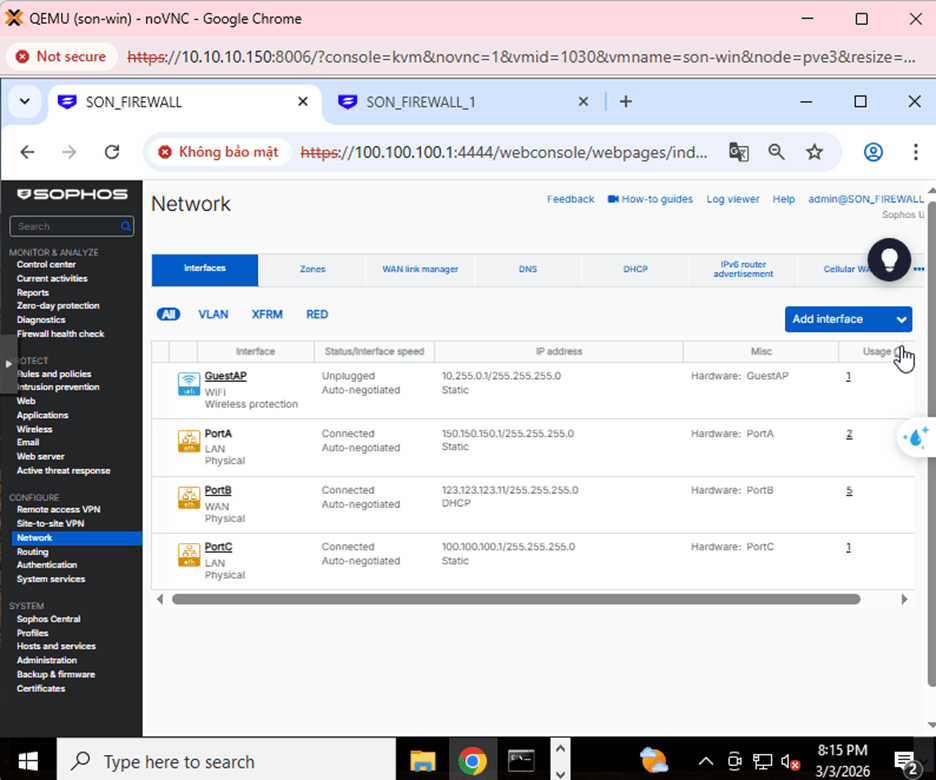Viewport: 936px width, 780px height.
Task: Expand the Add interface dropdown
Action: coord(901,319)
